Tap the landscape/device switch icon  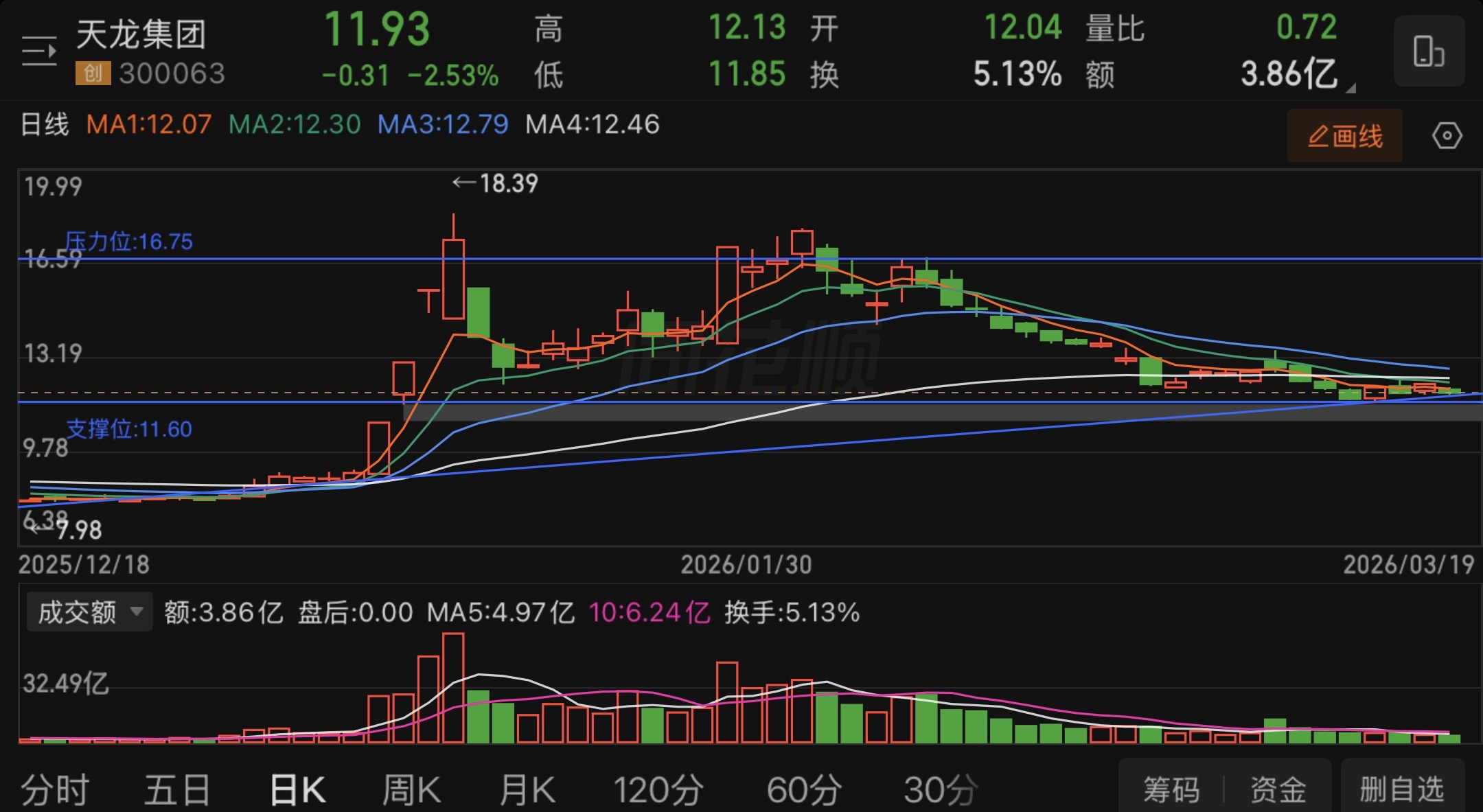1429,51
